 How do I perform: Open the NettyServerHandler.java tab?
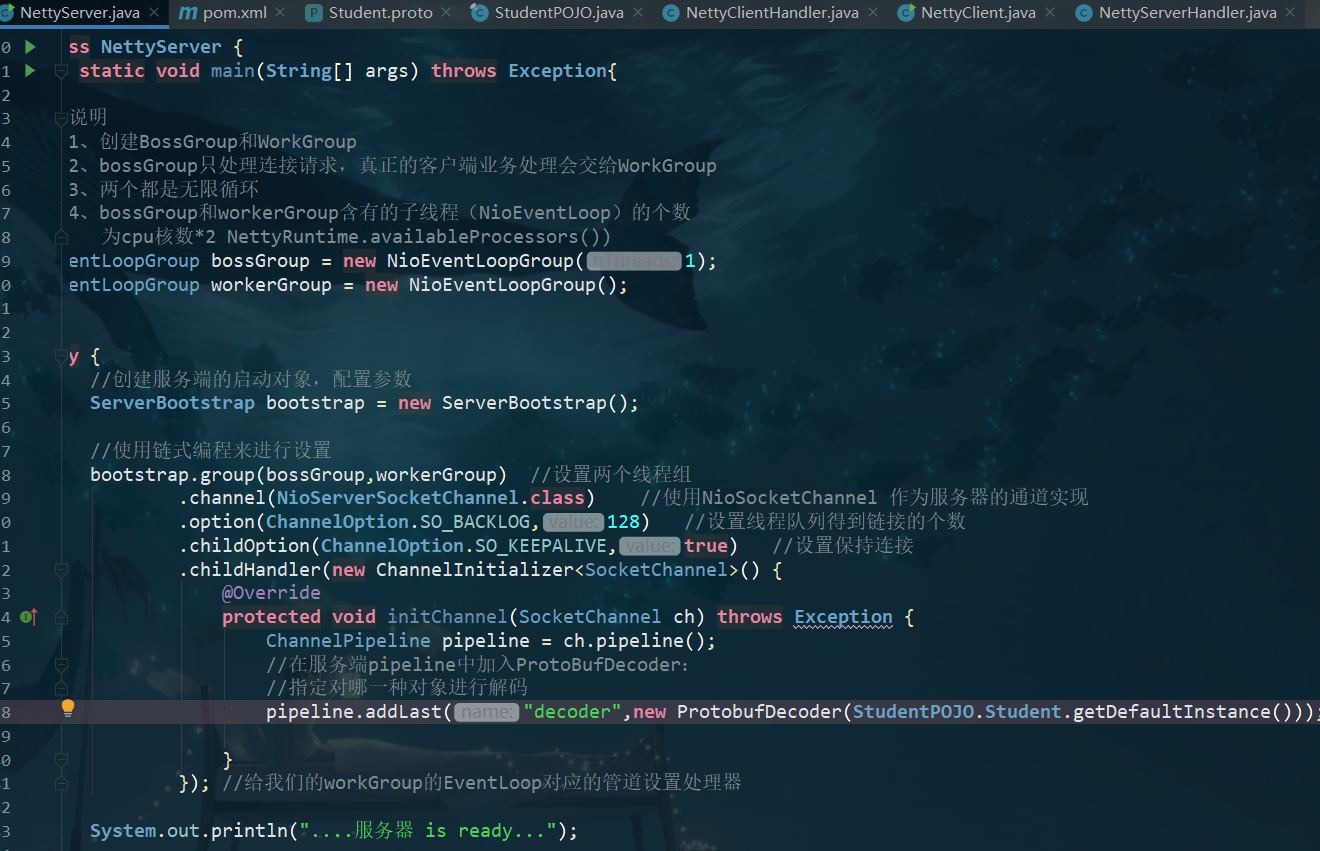1187,13
